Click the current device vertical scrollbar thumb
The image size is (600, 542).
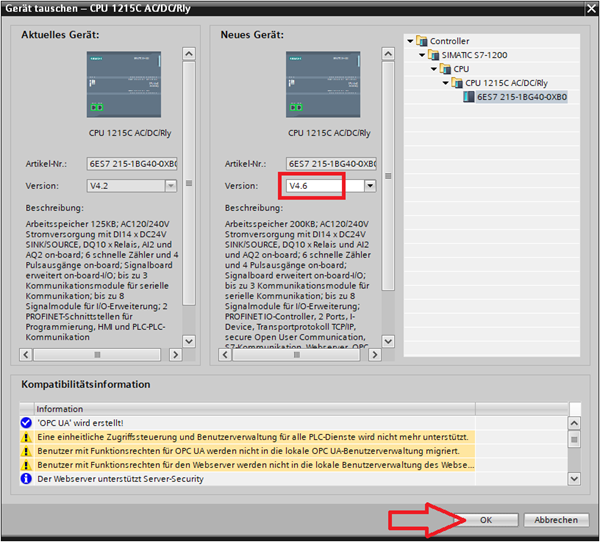(x=189, y=183)
